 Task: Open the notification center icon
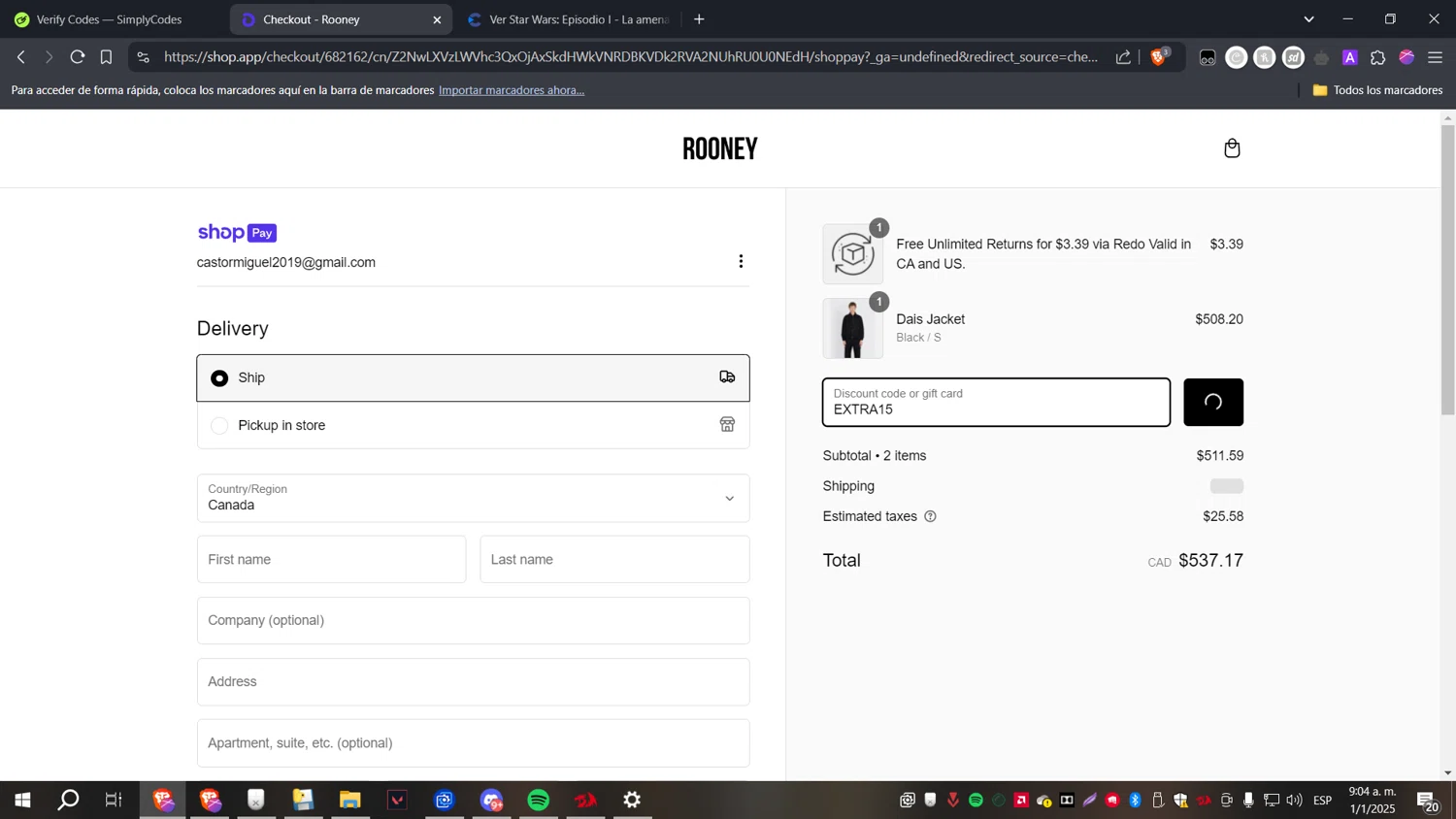1428,802
